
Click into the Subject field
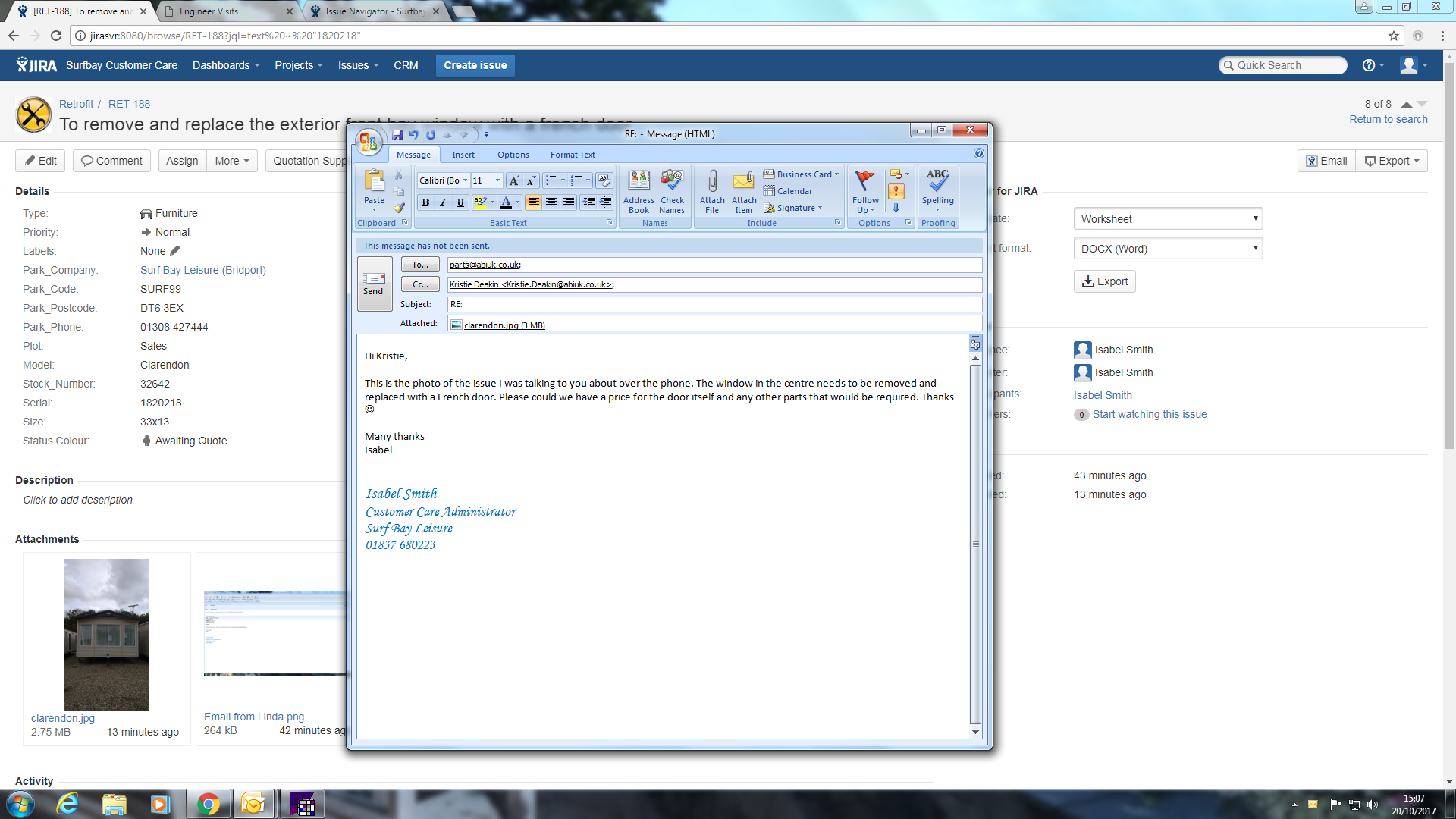tap(713, 304)
